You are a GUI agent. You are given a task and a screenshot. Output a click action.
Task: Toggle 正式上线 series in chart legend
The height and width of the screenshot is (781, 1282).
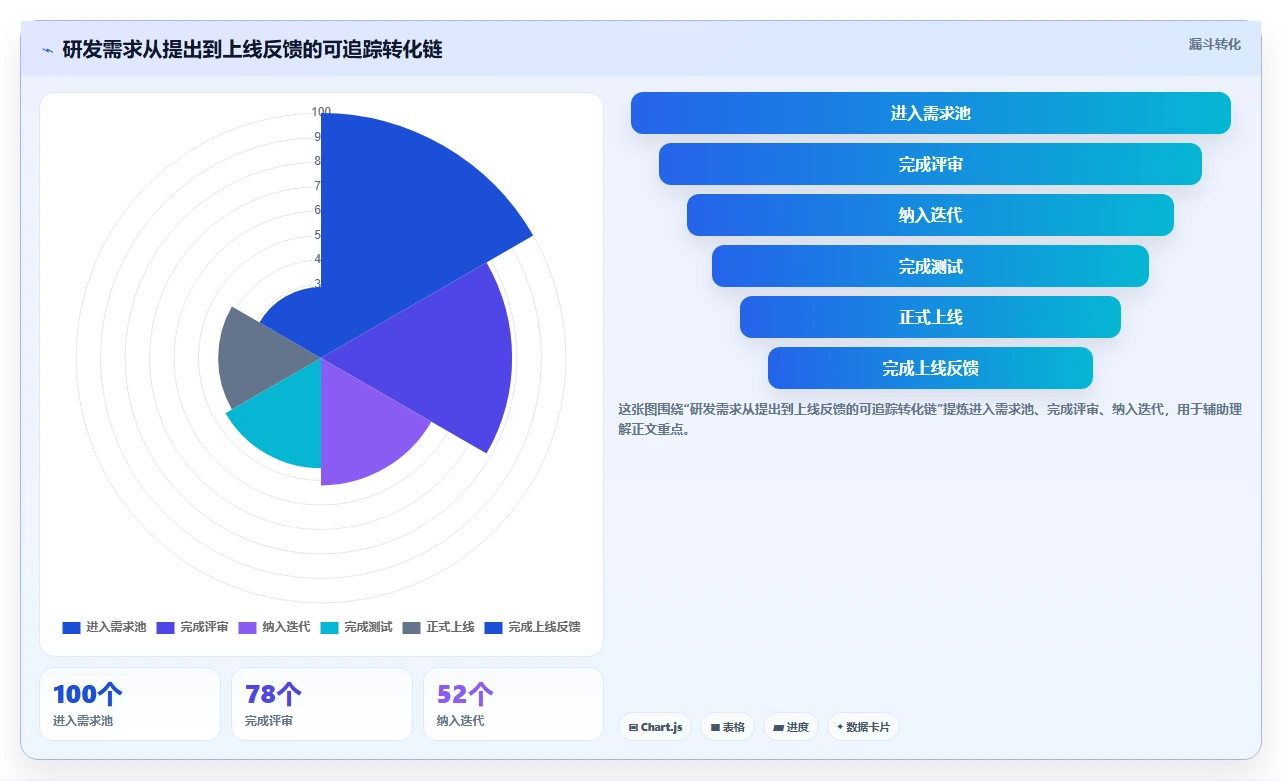439,628
